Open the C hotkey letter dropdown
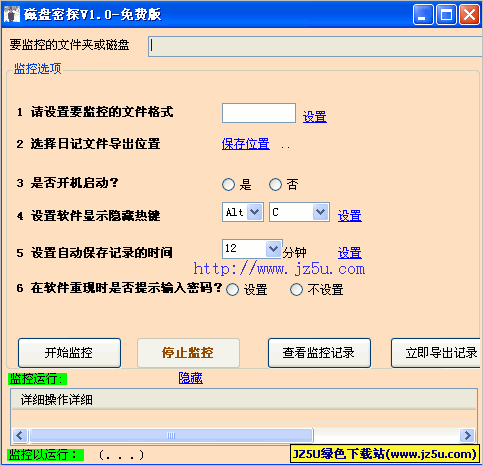 tap(320, 212)
